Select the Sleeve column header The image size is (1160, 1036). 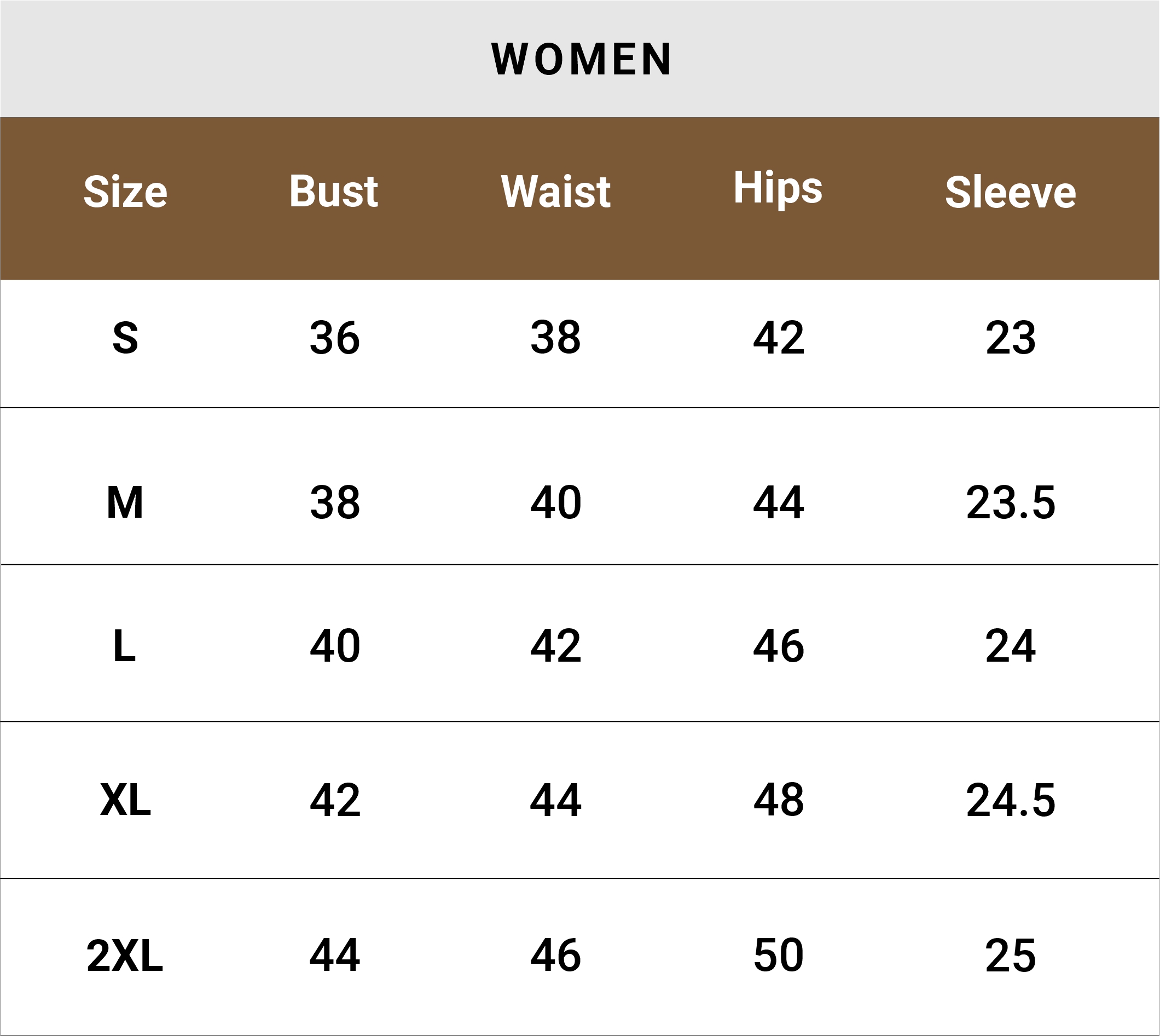pos(1010,193)
